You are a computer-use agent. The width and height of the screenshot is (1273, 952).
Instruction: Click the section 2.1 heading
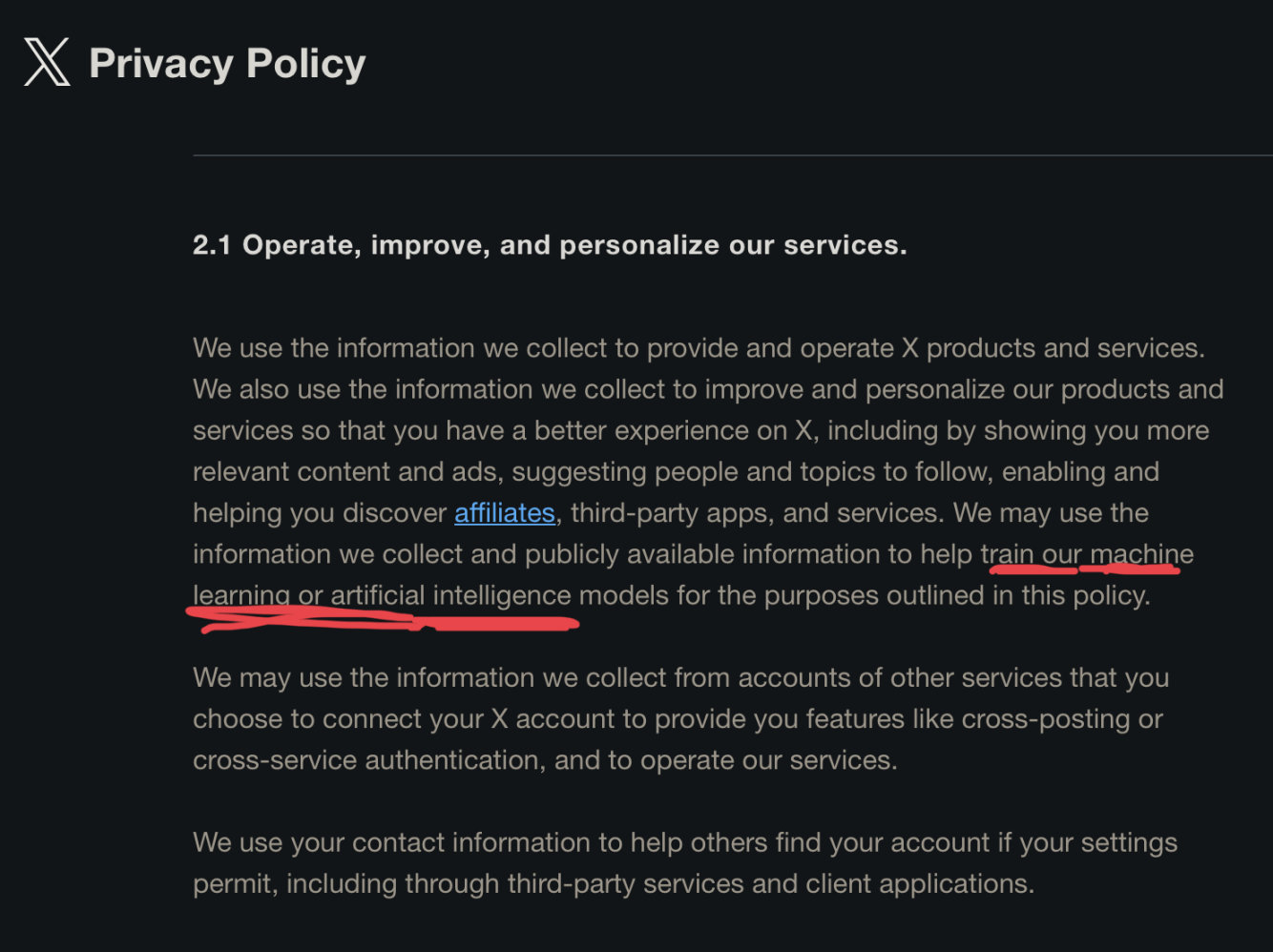[x=549, y=245]
